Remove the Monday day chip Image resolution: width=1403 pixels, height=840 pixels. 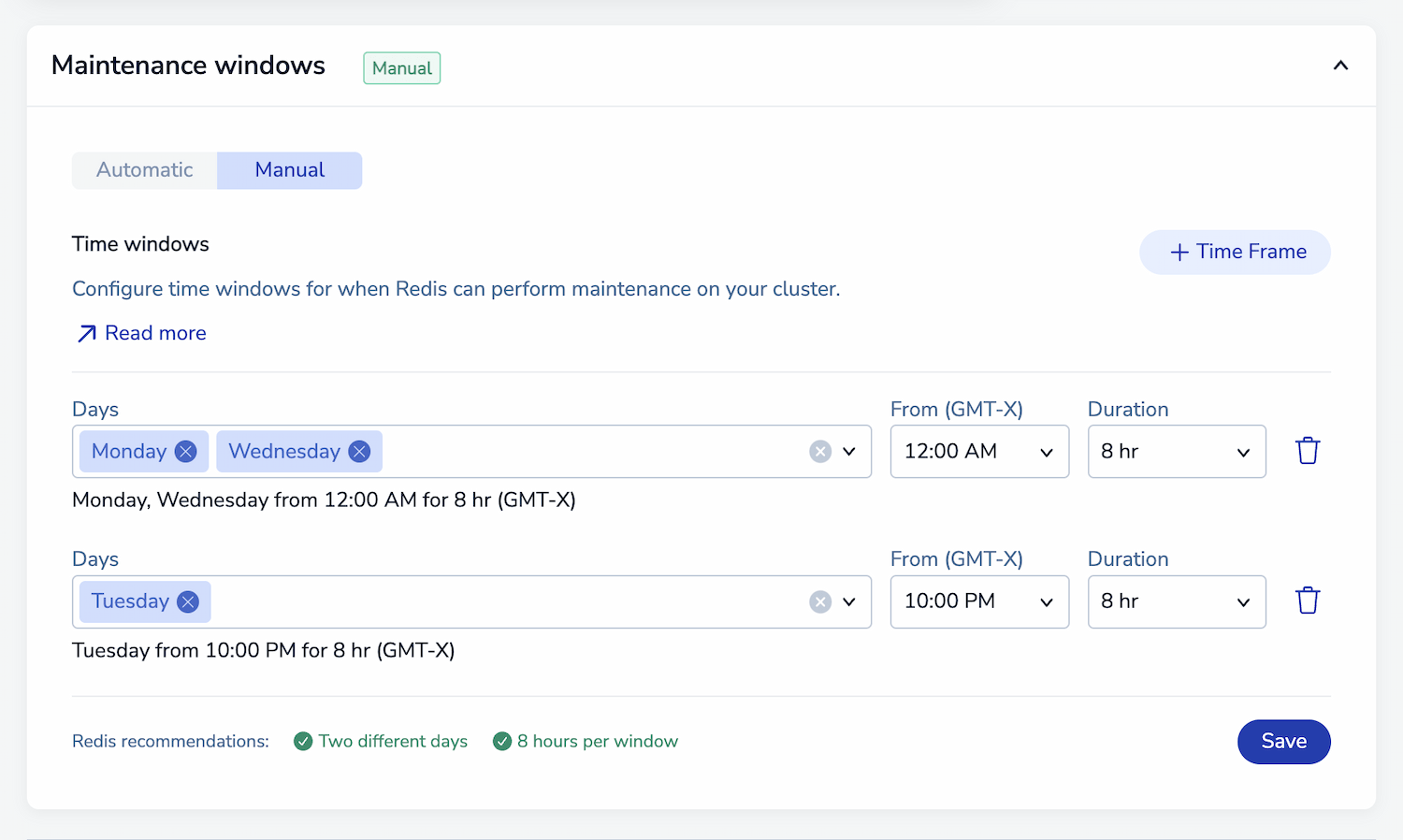click(x=186, y=452)
